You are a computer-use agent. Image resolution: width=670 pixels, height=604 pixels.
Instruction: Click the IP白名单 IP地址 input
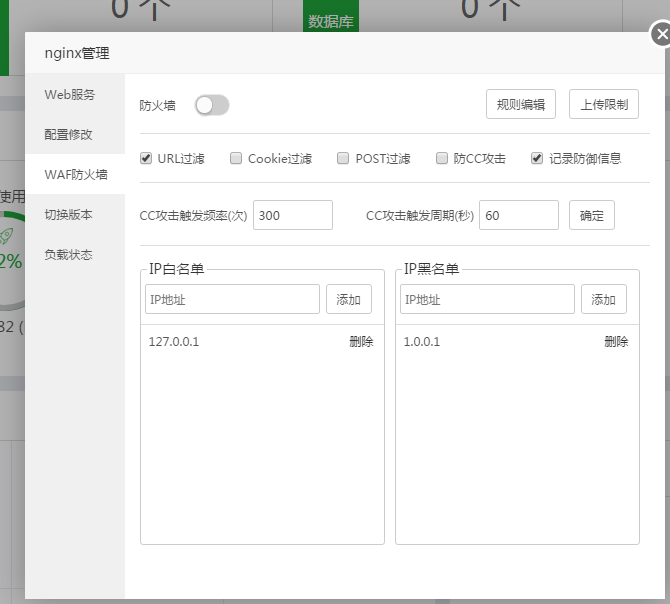[x=232, y=299]
